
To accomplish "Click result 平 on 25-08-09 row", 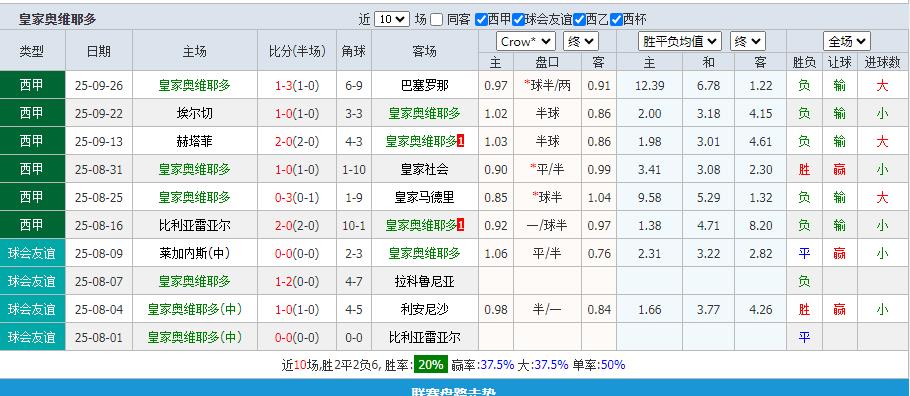I will click(804, 253).
